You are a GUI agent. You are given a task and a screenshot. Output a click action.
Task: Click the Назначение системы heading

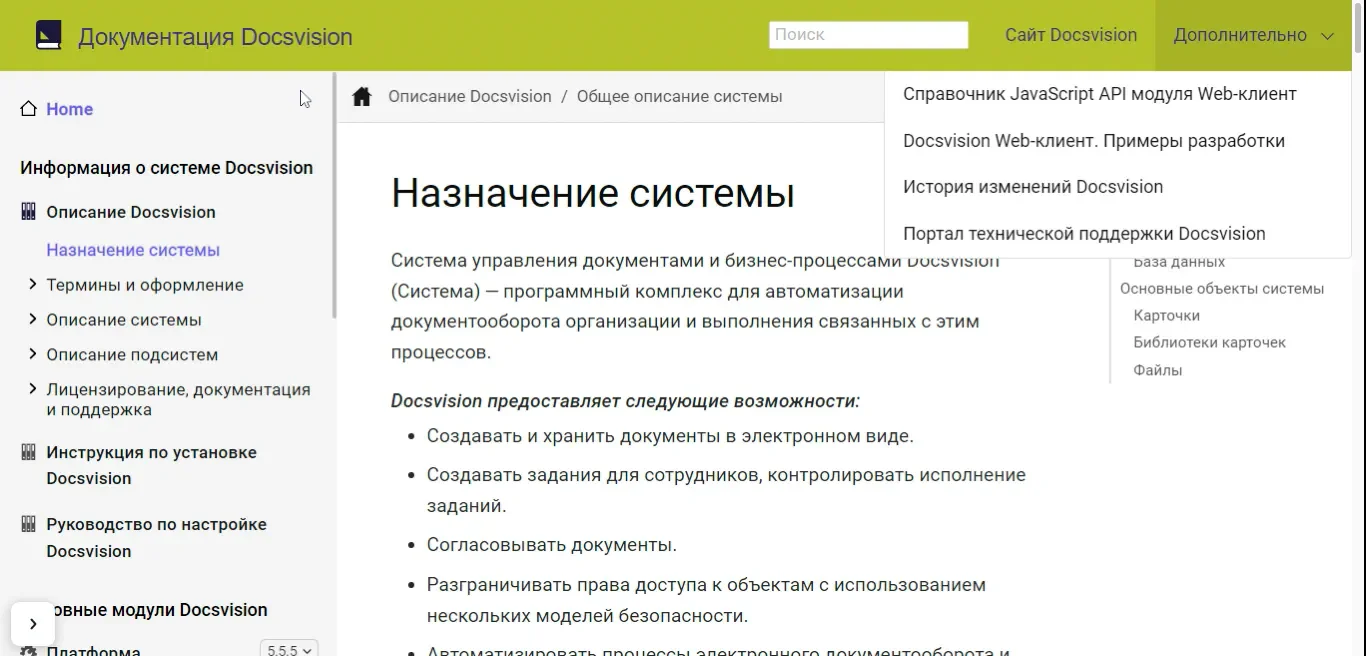click(593, 192)
